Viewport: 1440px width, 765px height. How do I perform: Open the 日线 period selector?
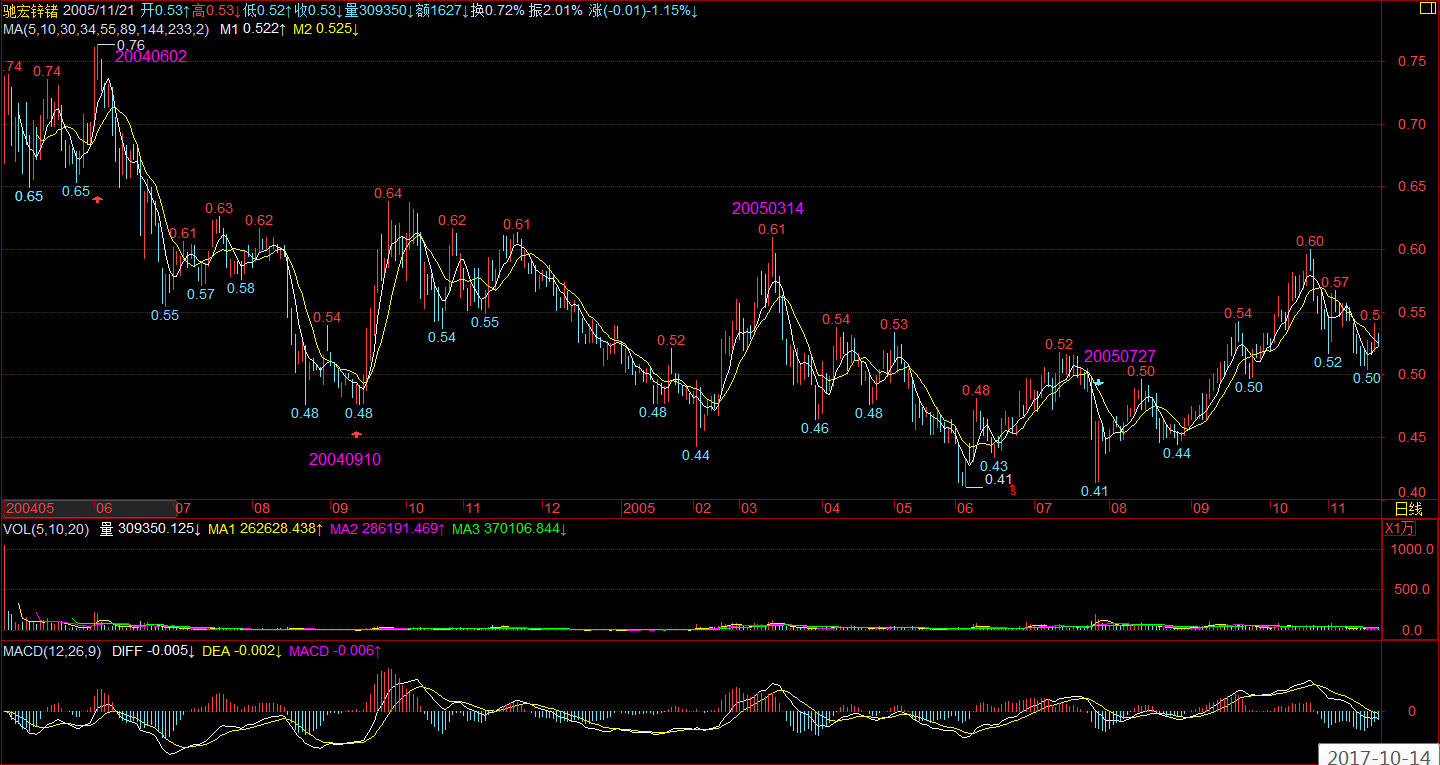(1409, 508)
